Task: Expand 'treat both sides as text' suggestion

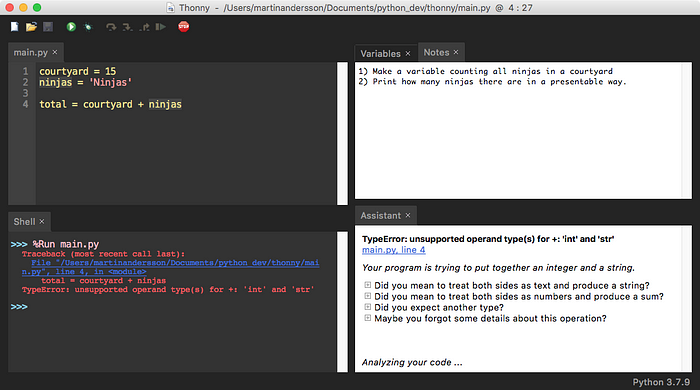Action: [x=367, y=285]
